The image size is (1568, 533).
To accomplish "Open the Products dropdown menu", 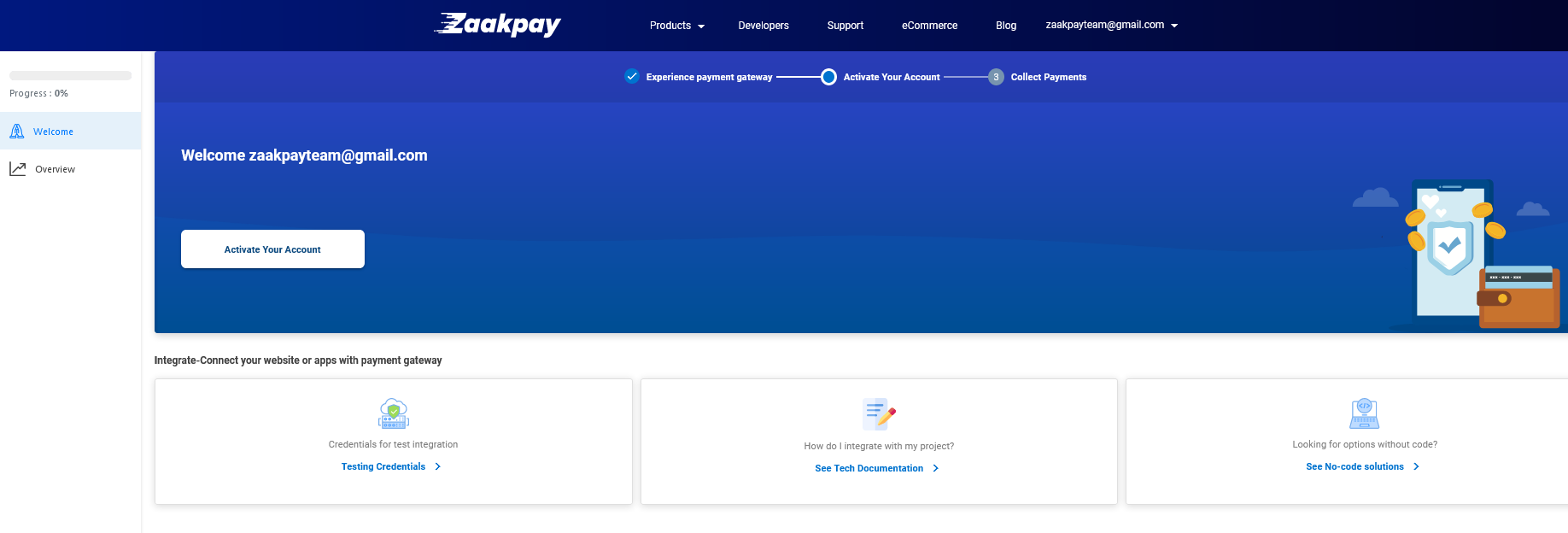I will tap(677, 26).
